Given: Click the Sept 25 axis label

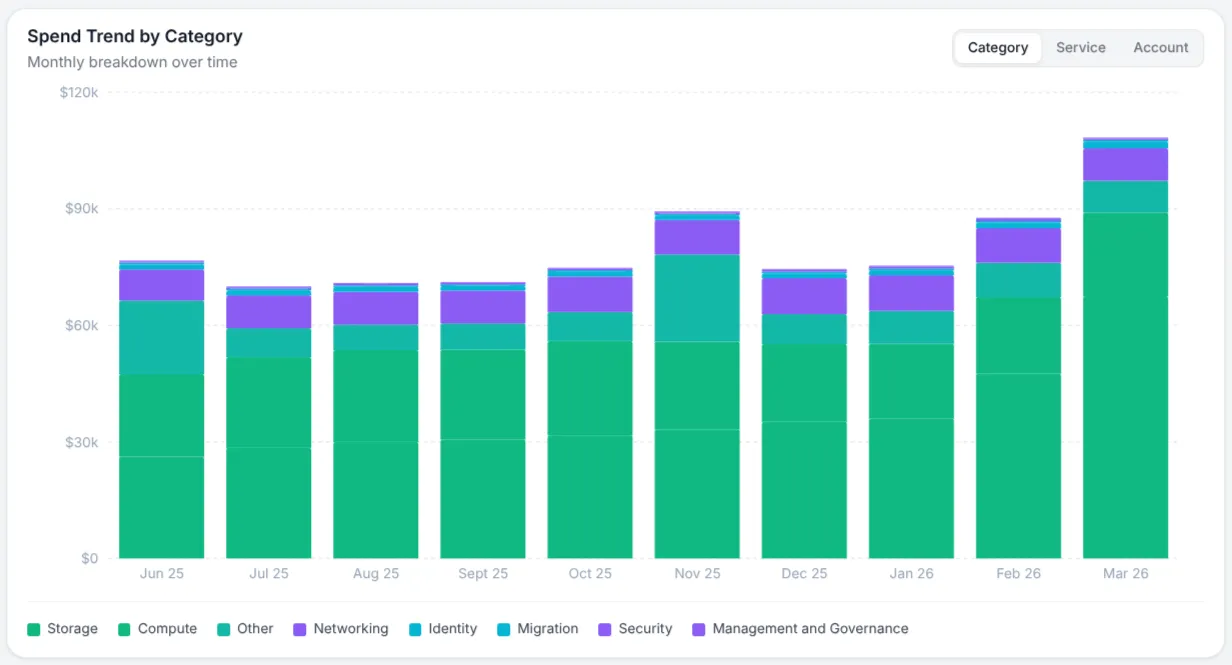Looking at the screenshot, I should pos(483,574).
